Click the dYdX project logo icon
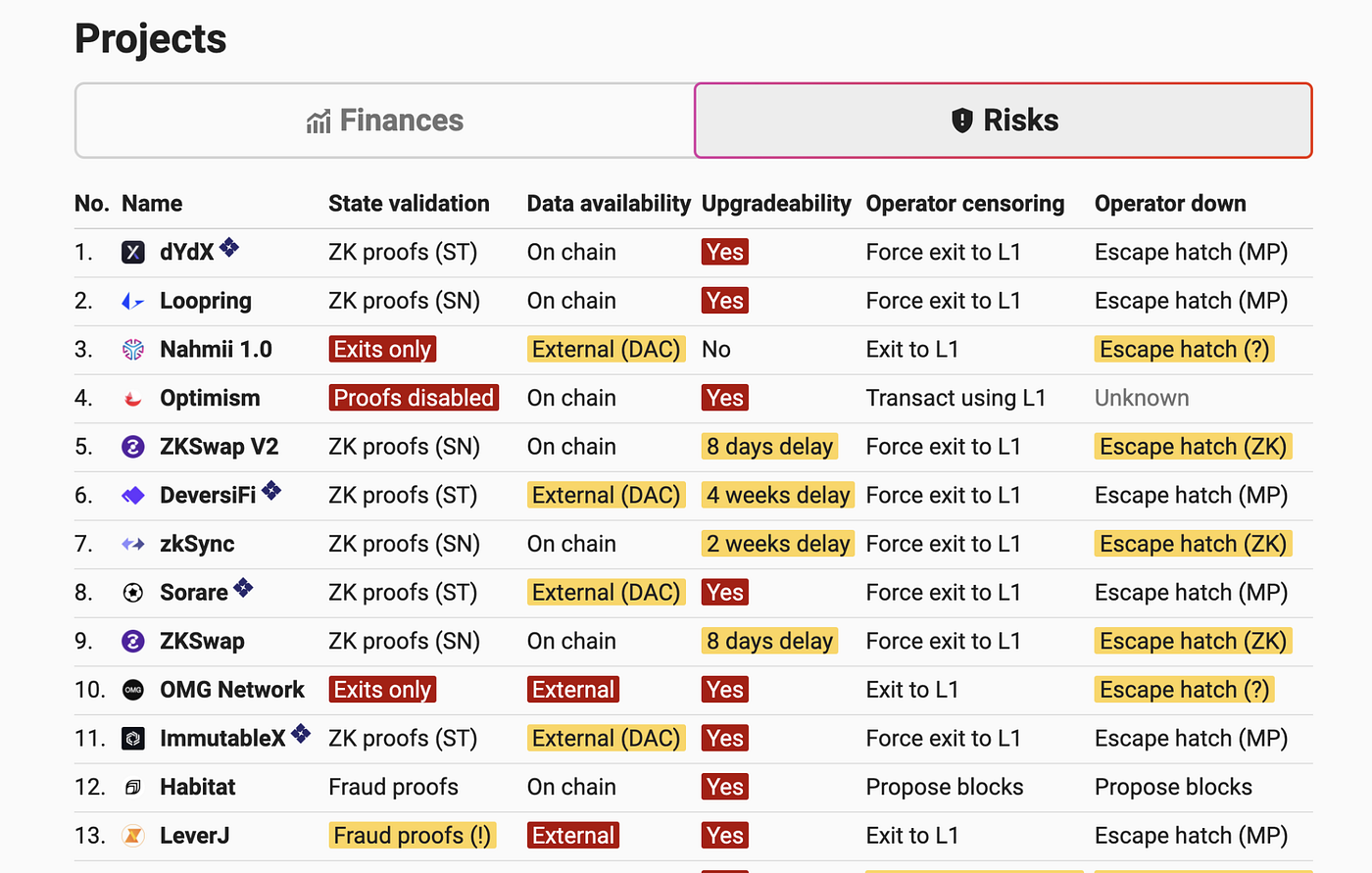The width and height of the screenshot is (1372, 873). 133,253
